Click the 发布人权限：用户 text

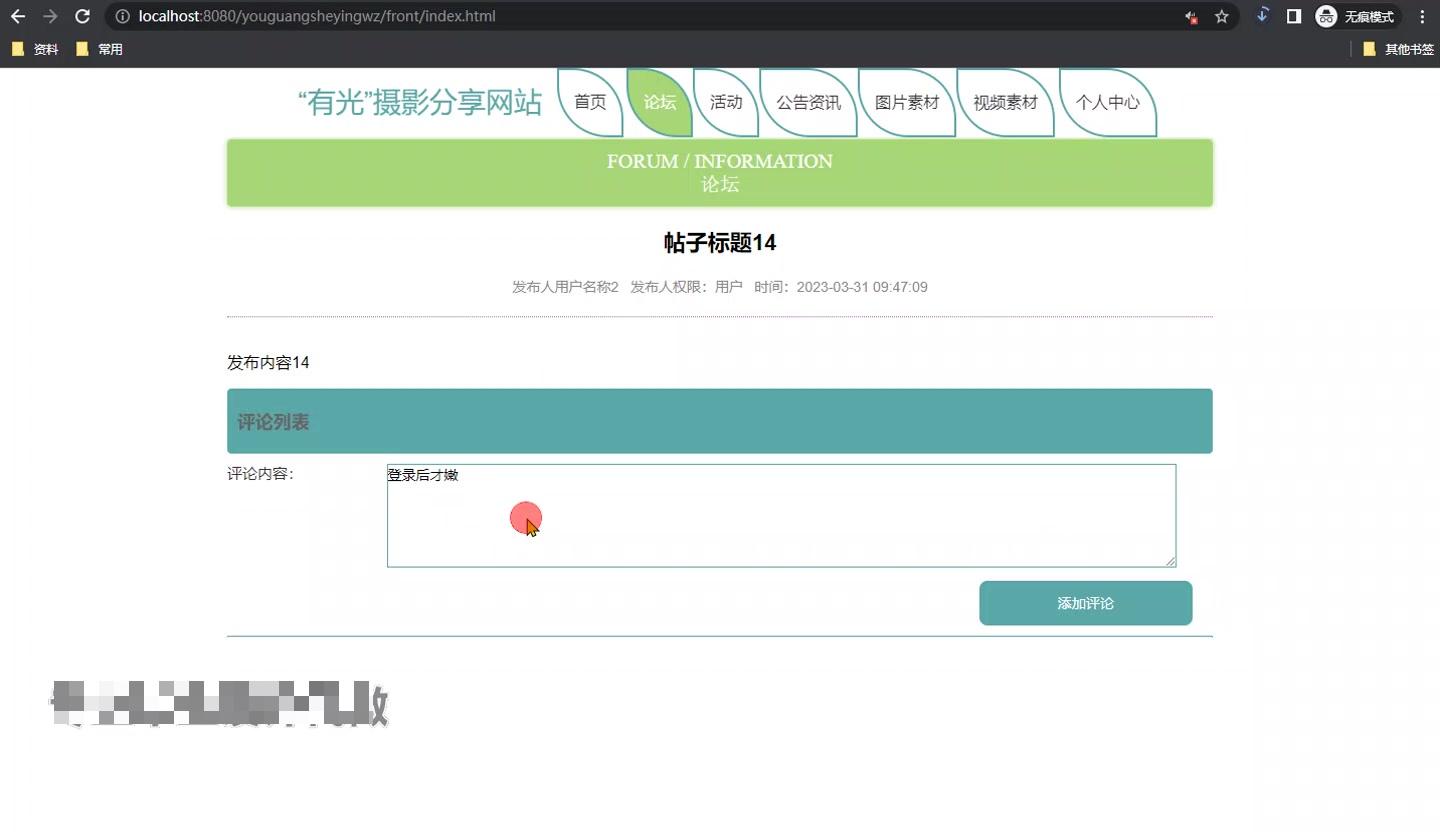[x=686, y=287]
